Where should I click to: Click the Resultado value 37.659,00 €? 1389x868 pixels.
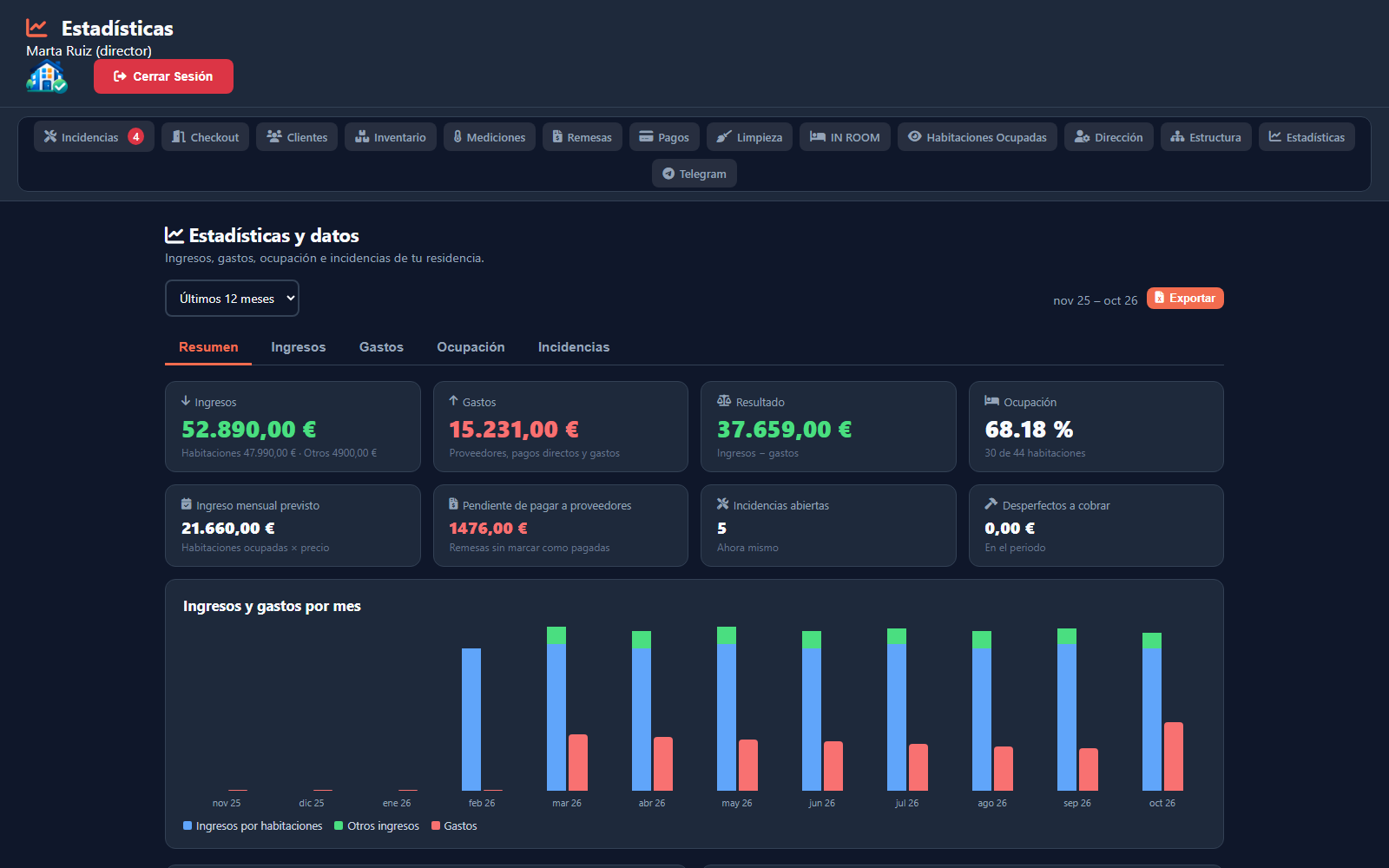[x=784, y=430]
